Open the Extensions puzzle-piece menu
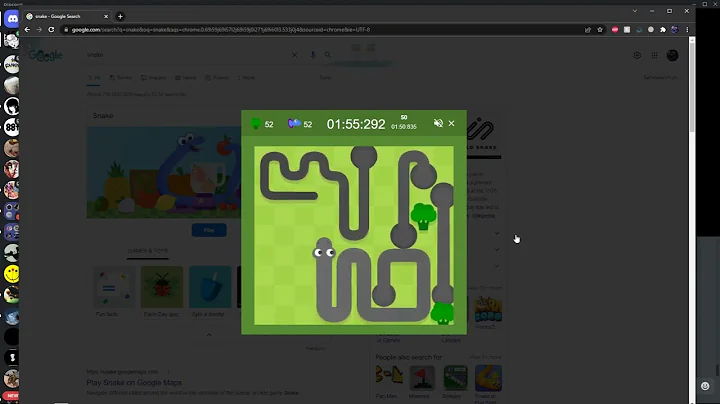The image size is (720, 404). (663, 29)
